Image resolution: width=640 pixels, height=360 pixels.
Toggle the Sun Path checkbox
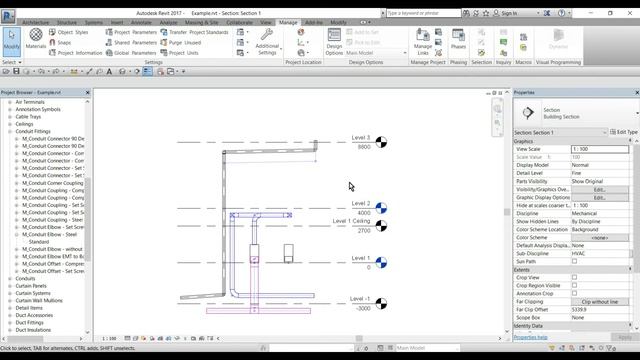pyautogui.click(x=574, y=261)
